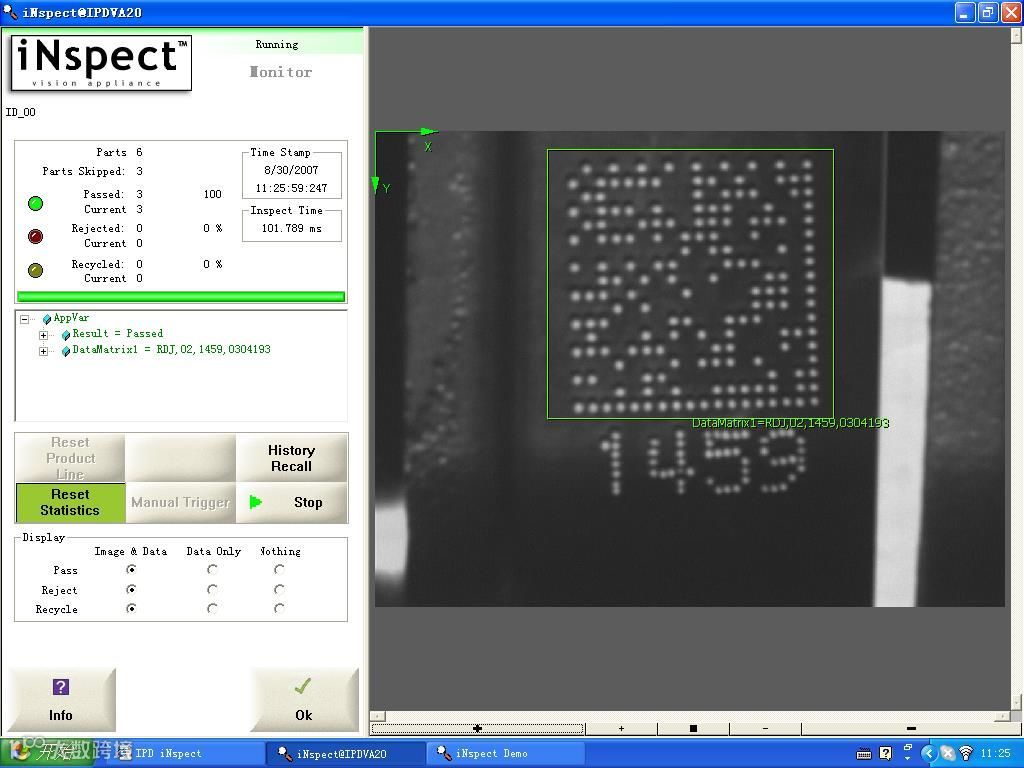Click the Result variable cube icon
The height and width of the screenshot is (768, 1024).
click(66, 334)
